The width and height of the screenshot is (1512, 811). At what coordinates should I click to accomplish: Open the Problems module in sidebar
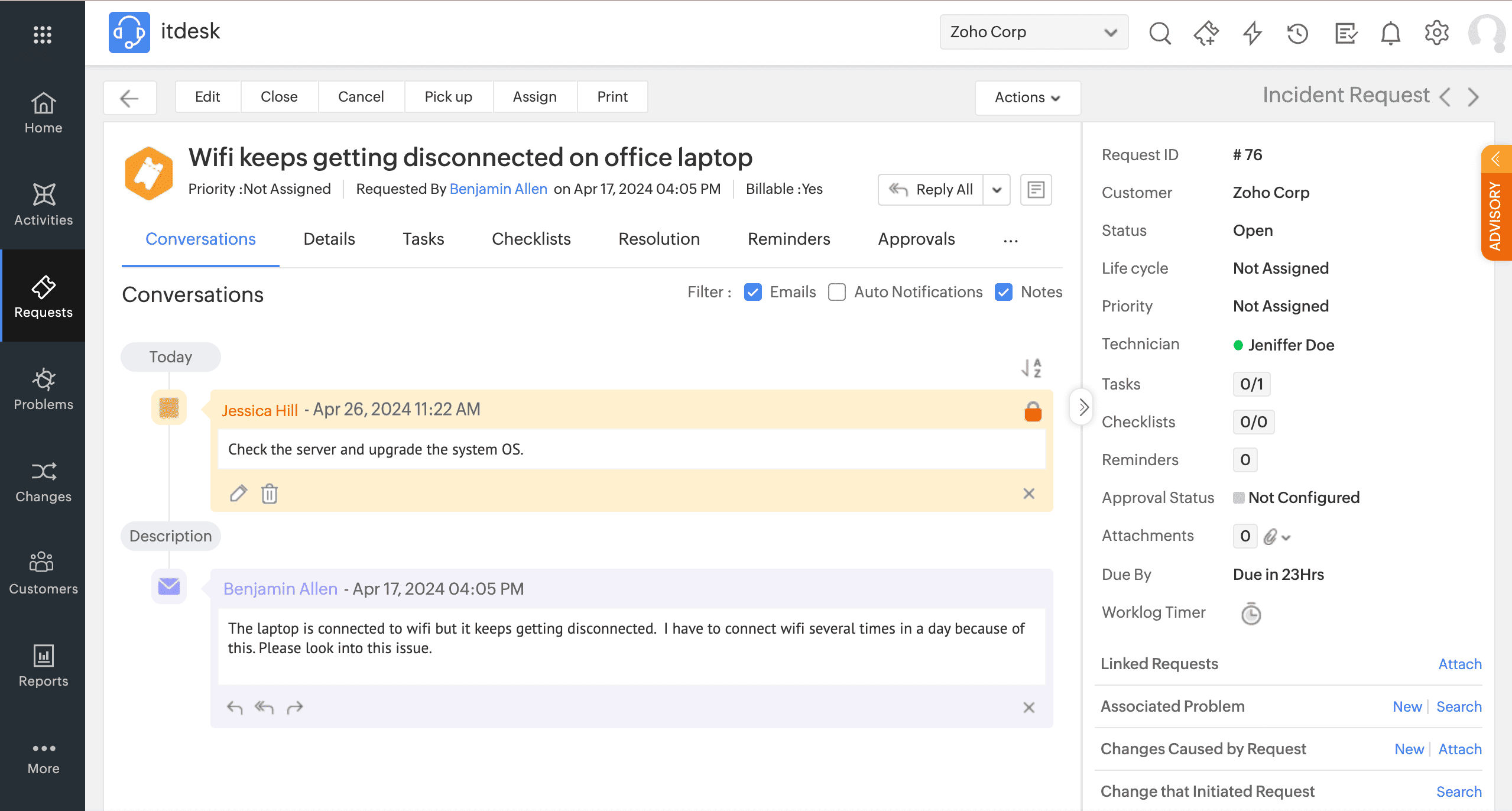(x=43, y=389)
